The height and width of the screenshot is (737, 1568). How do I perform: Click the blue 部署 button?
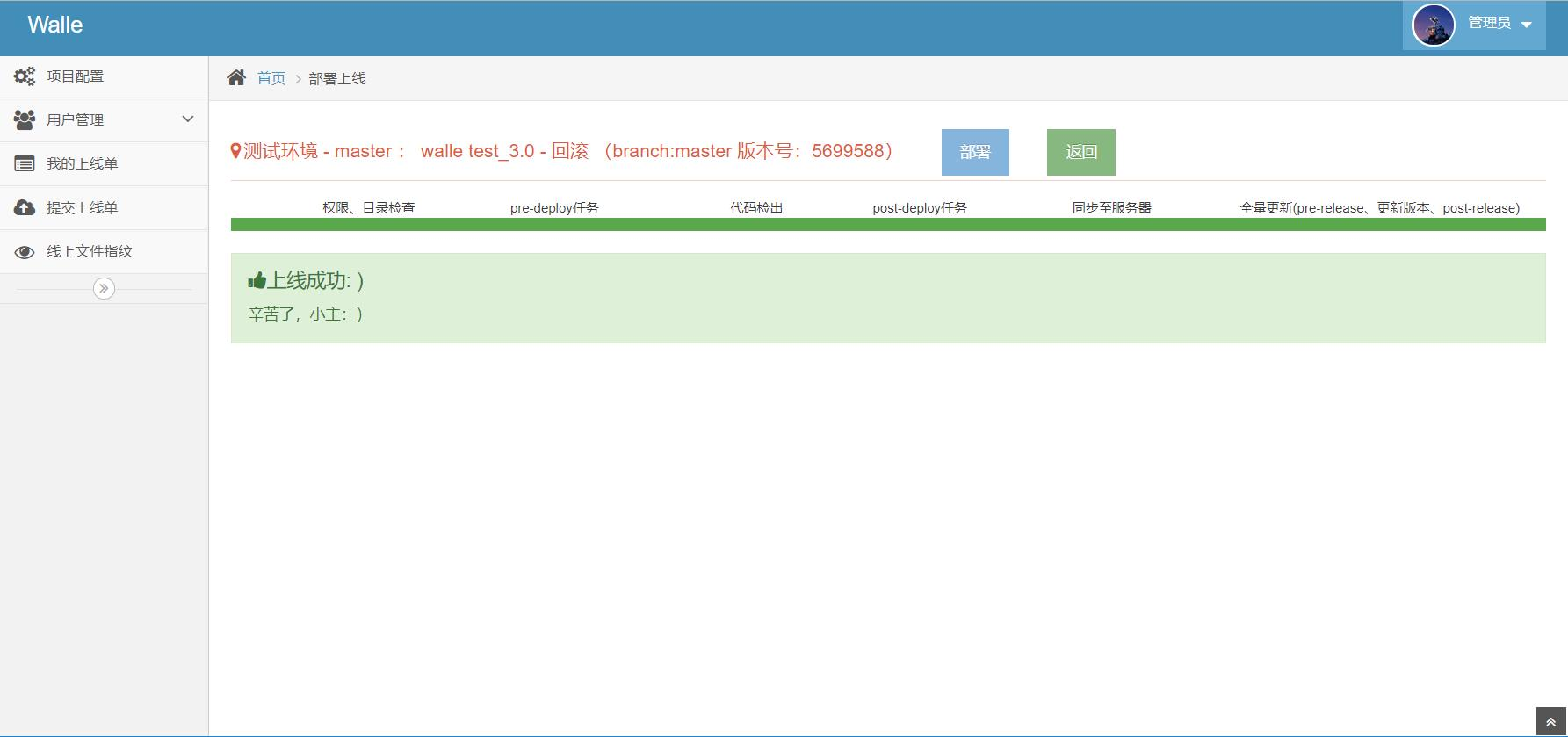pos(975,152)
